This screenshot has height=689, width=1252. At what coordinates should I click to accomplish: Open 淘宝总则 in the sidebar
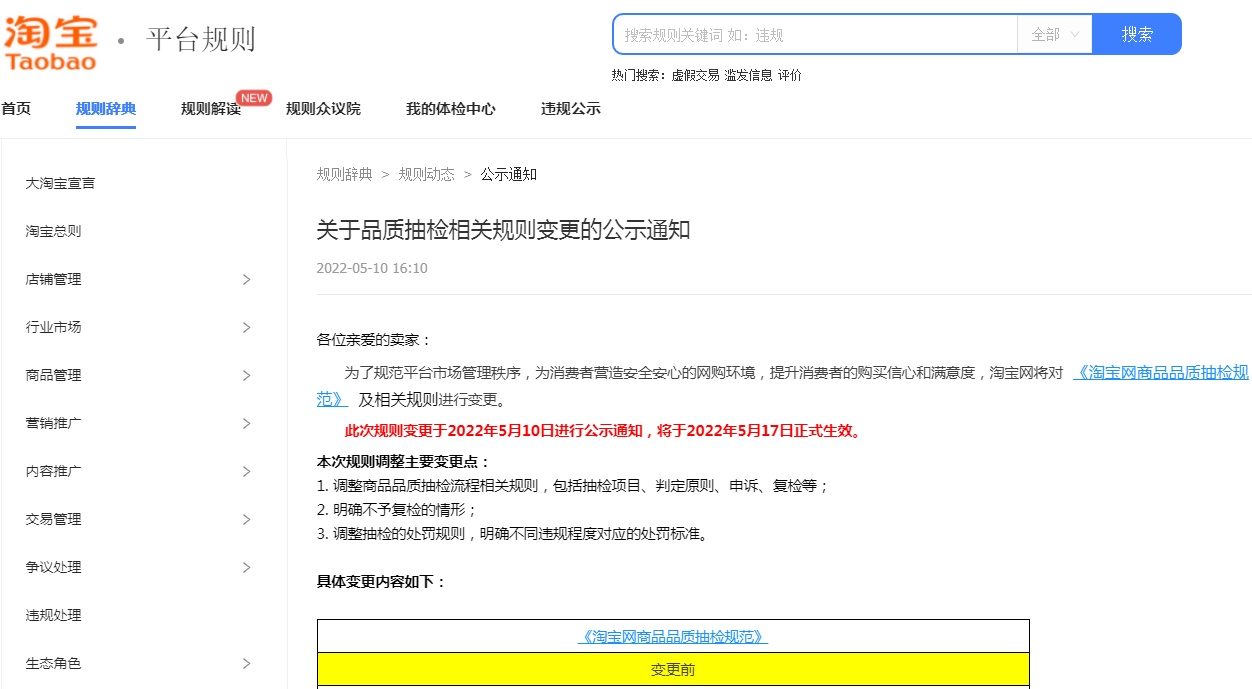(x=54, y=231)
